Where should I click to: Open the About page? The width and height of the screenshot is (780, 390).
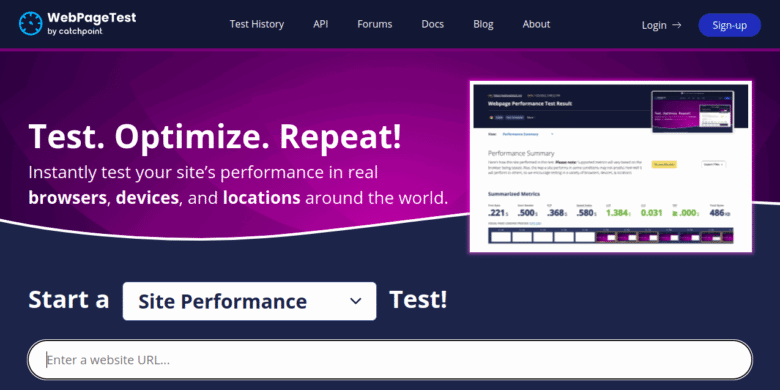click(x=536, y=24)
